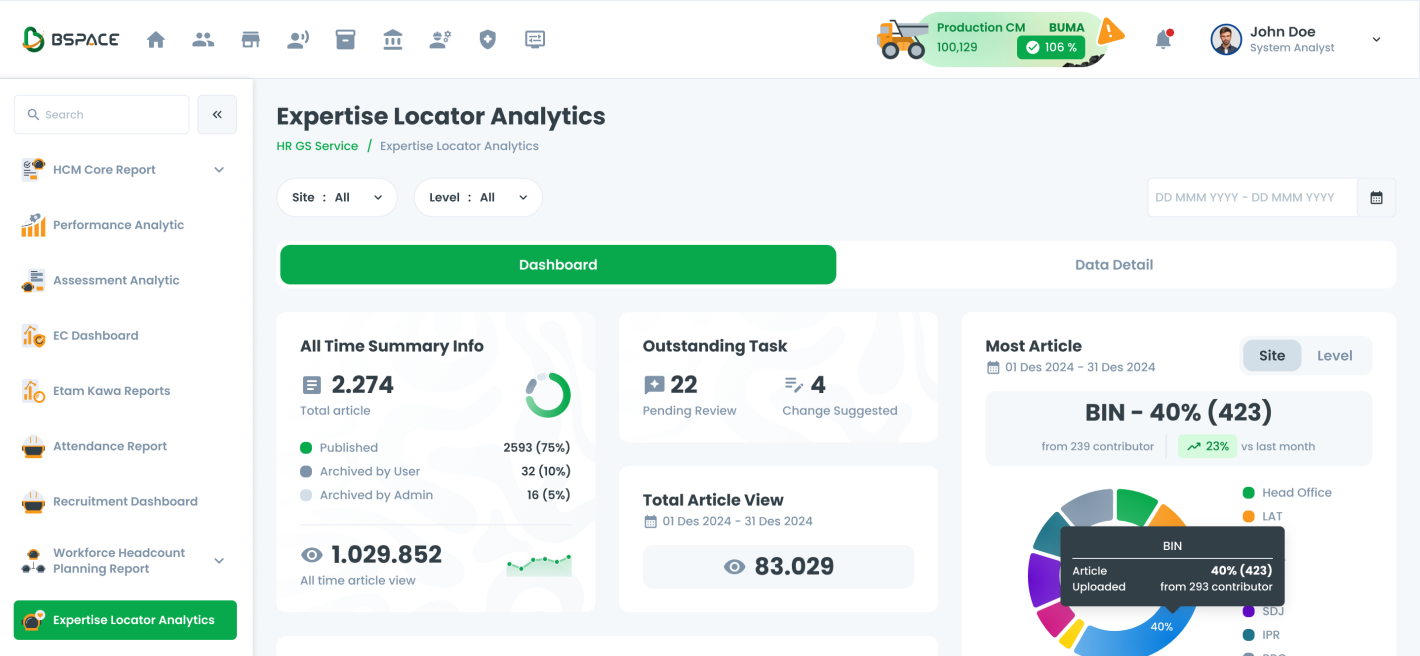1420x656 pixels.
Task: Click the Home icon in top navigation
Action: click(x=156, y=40)
